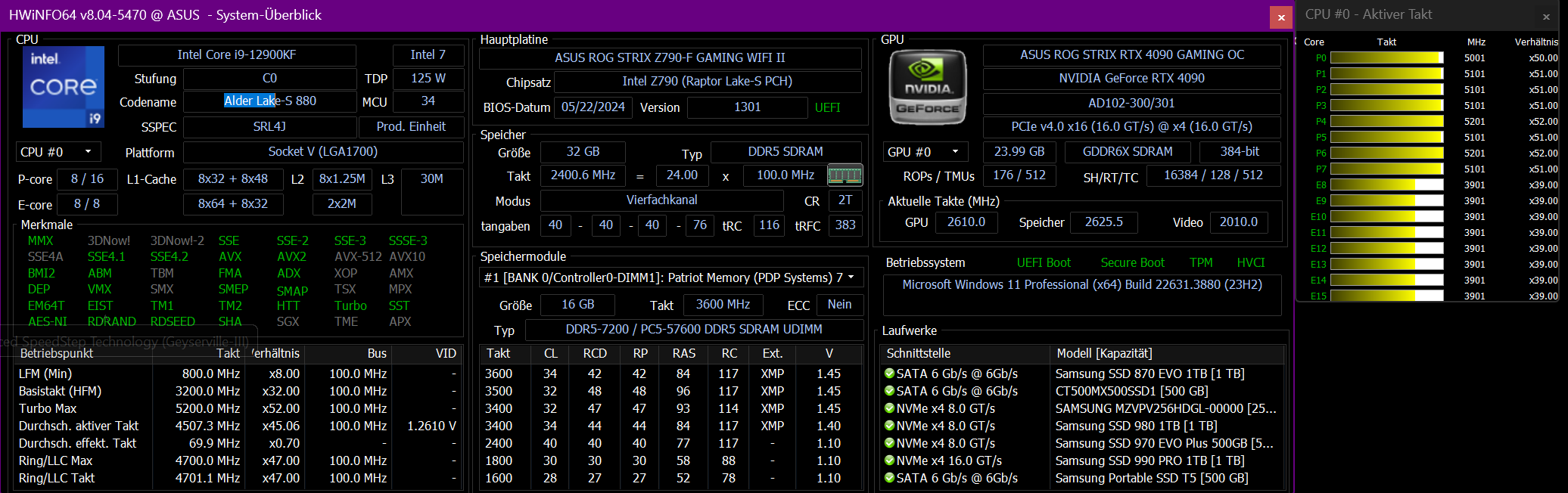Click the UEFI Boot indicator
The image size is (1568, 493).
pyautogui.click(x=1044, y=262)
